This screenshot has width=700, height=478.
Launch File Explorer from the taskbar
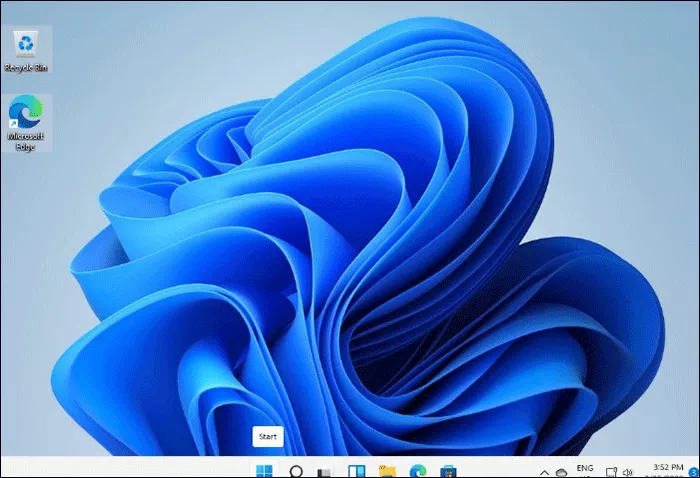point(386,470)
